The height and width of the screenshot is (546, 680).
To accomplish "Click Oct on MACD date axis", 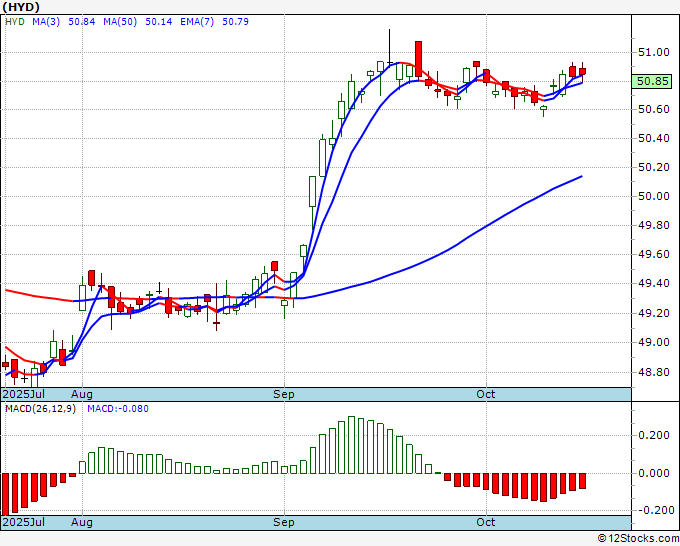I will coord(485,522).
